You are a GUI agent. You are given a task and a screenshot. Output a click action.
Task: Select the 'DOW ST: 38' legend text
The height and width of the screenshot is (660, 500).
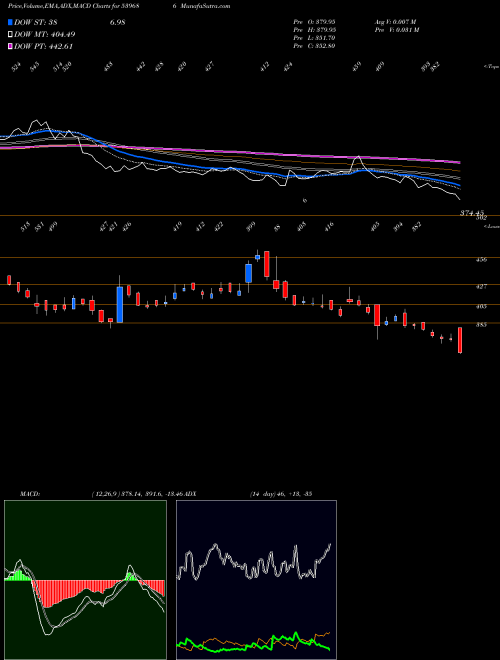36,22
